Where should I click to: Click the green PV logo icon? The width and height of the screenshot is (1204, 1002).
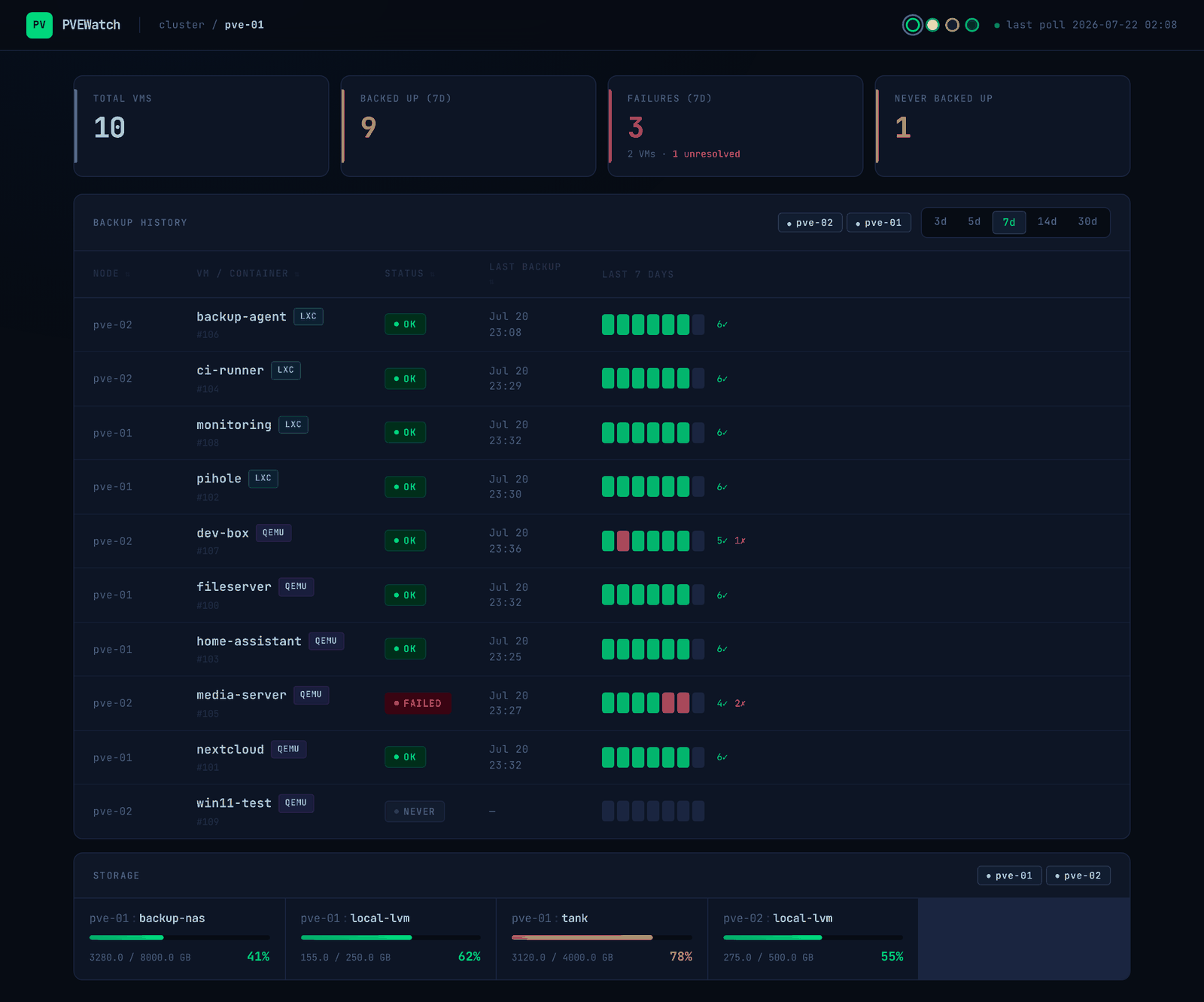[39, 25]
